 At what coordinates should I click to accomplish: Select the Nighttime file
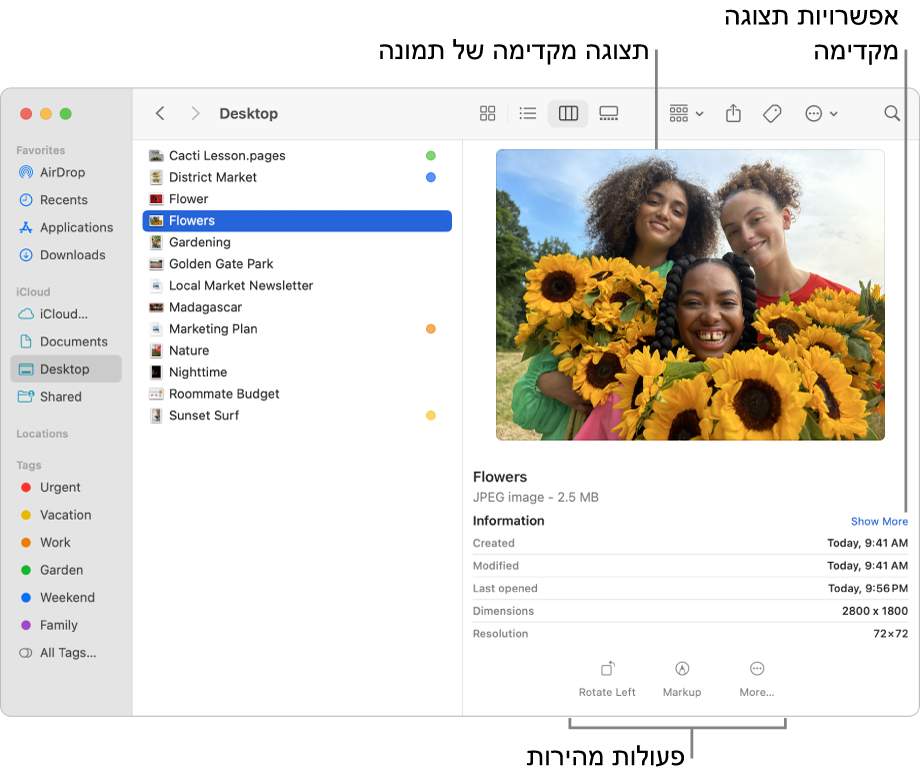coord(297,372)
